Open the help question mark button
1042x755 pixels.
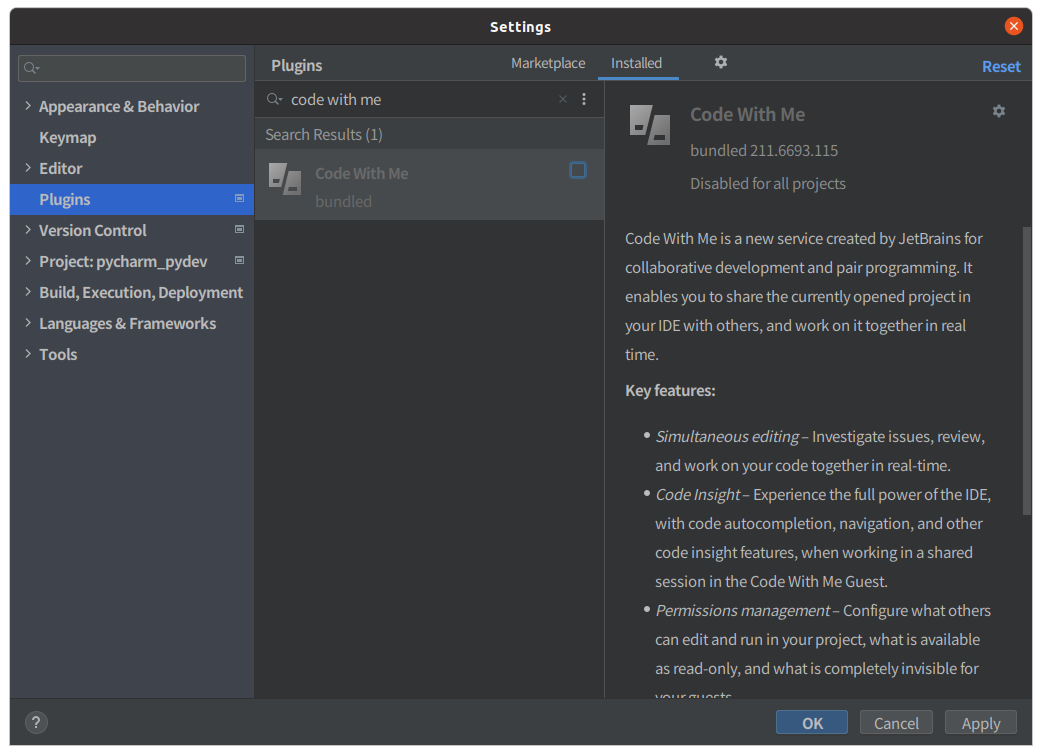tap(36, 722)
